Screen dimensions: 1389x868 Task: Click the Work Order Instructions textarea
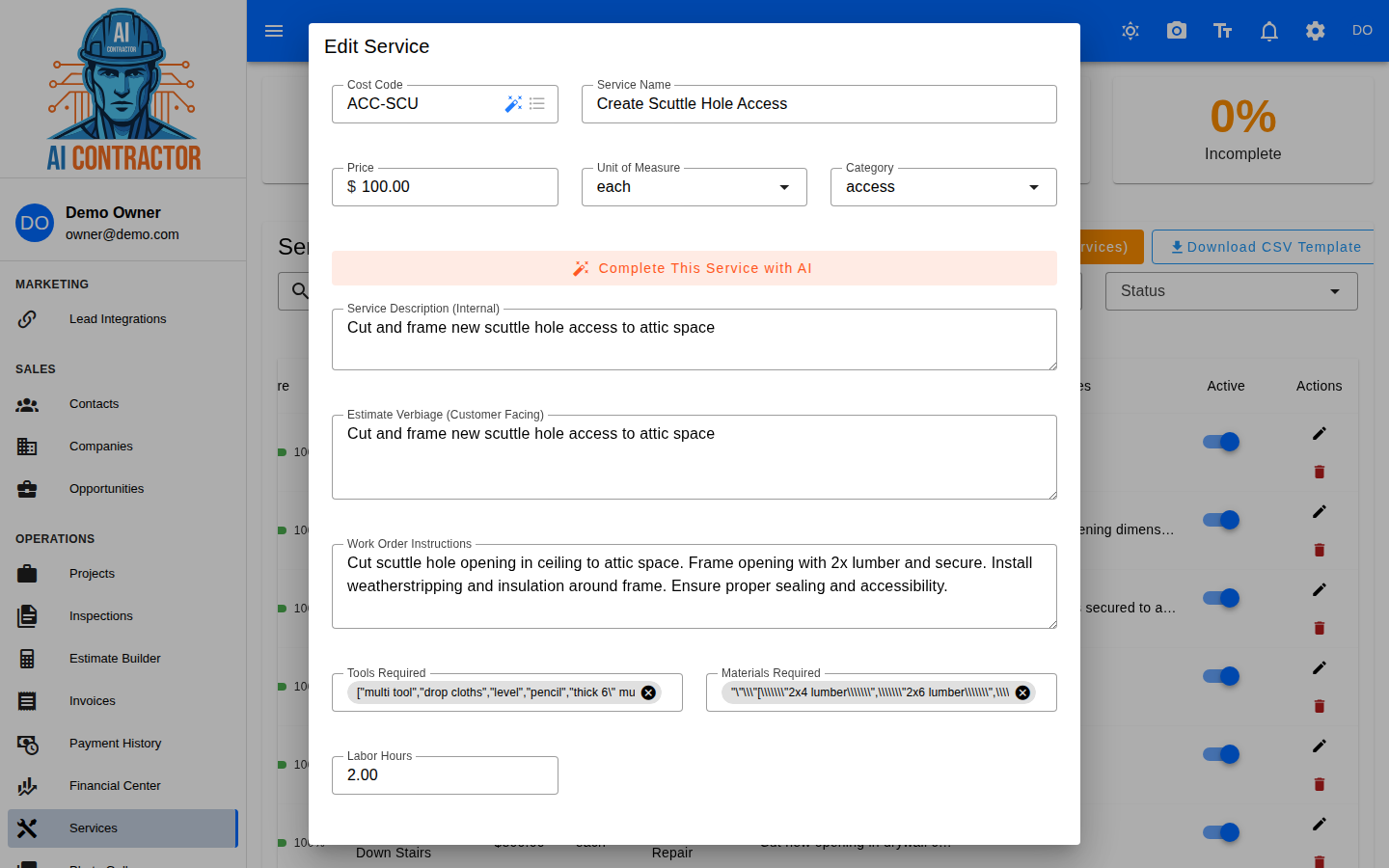click(x=694, y=586)
